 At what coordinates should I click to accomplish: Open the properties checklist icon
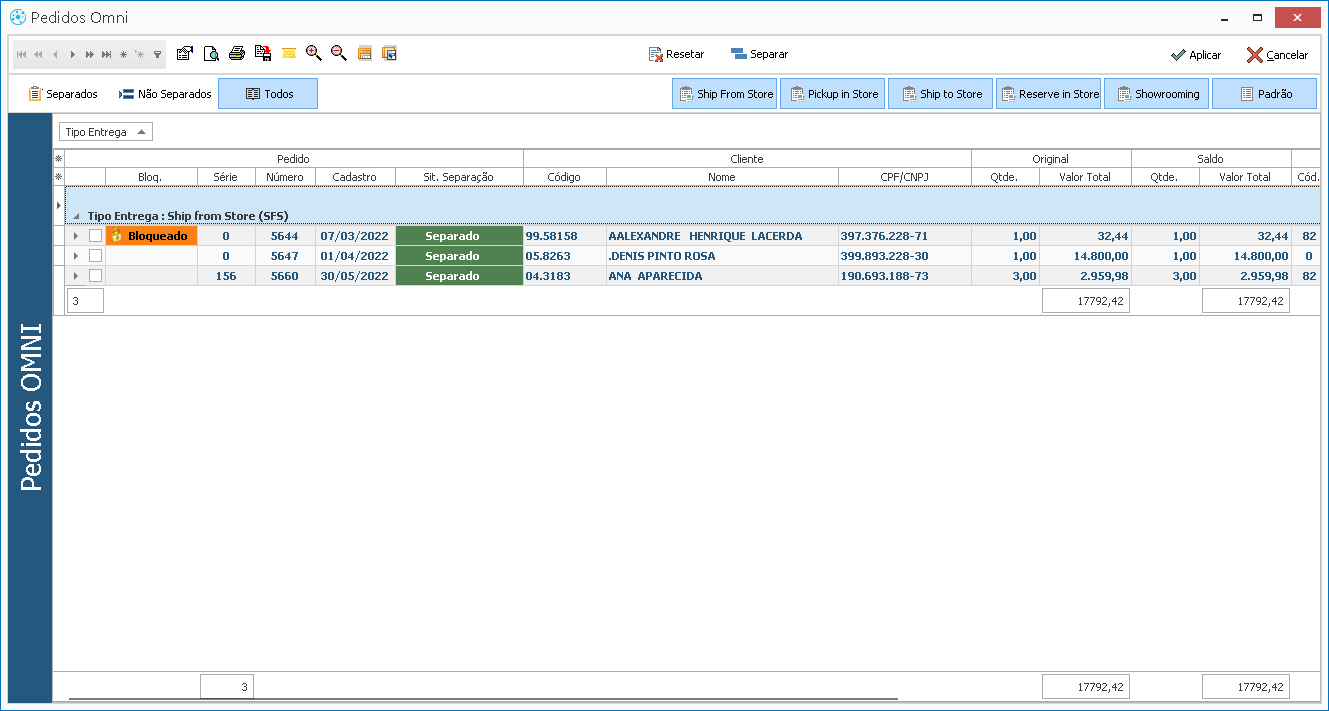point(184,53)
